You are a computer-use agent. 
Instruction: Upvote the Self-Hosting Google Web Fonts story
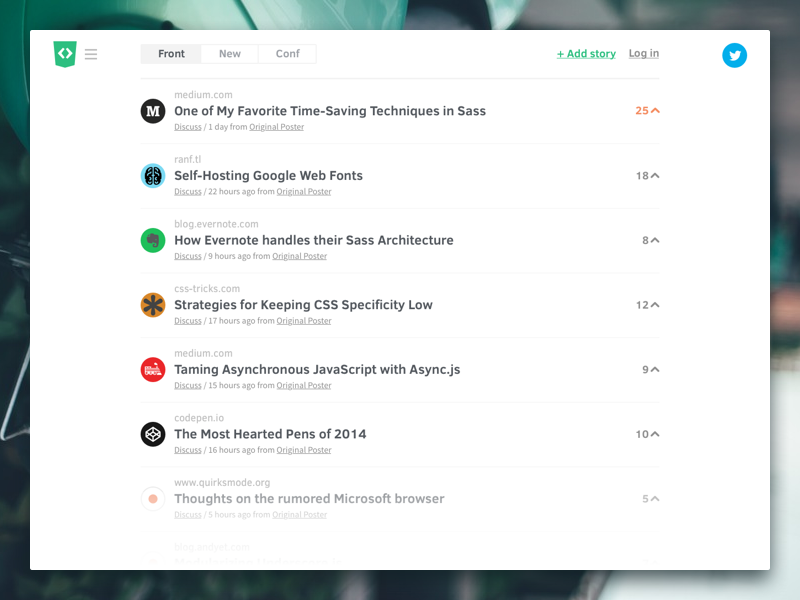[655, 176]
